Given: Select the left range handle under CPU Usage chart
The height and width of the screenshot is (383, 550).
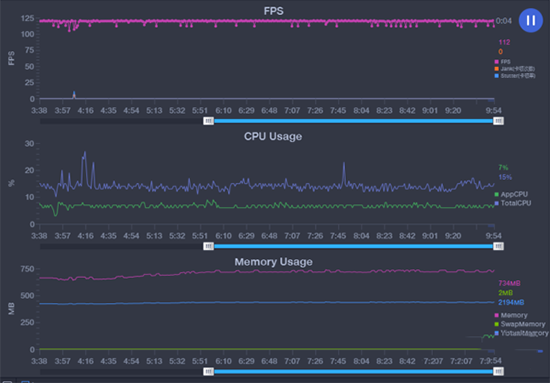Looking at the screenshot, I should pyautogui.click(x=208, y=246).
